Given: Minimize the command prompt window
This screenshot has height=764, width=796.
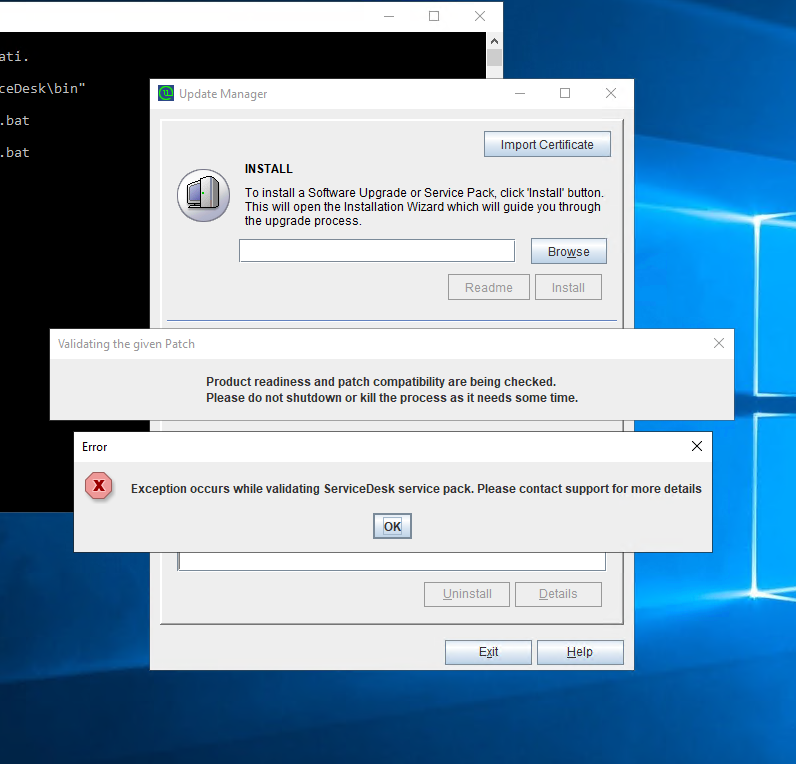Looking at the screenshot, I should click(389, 16).
